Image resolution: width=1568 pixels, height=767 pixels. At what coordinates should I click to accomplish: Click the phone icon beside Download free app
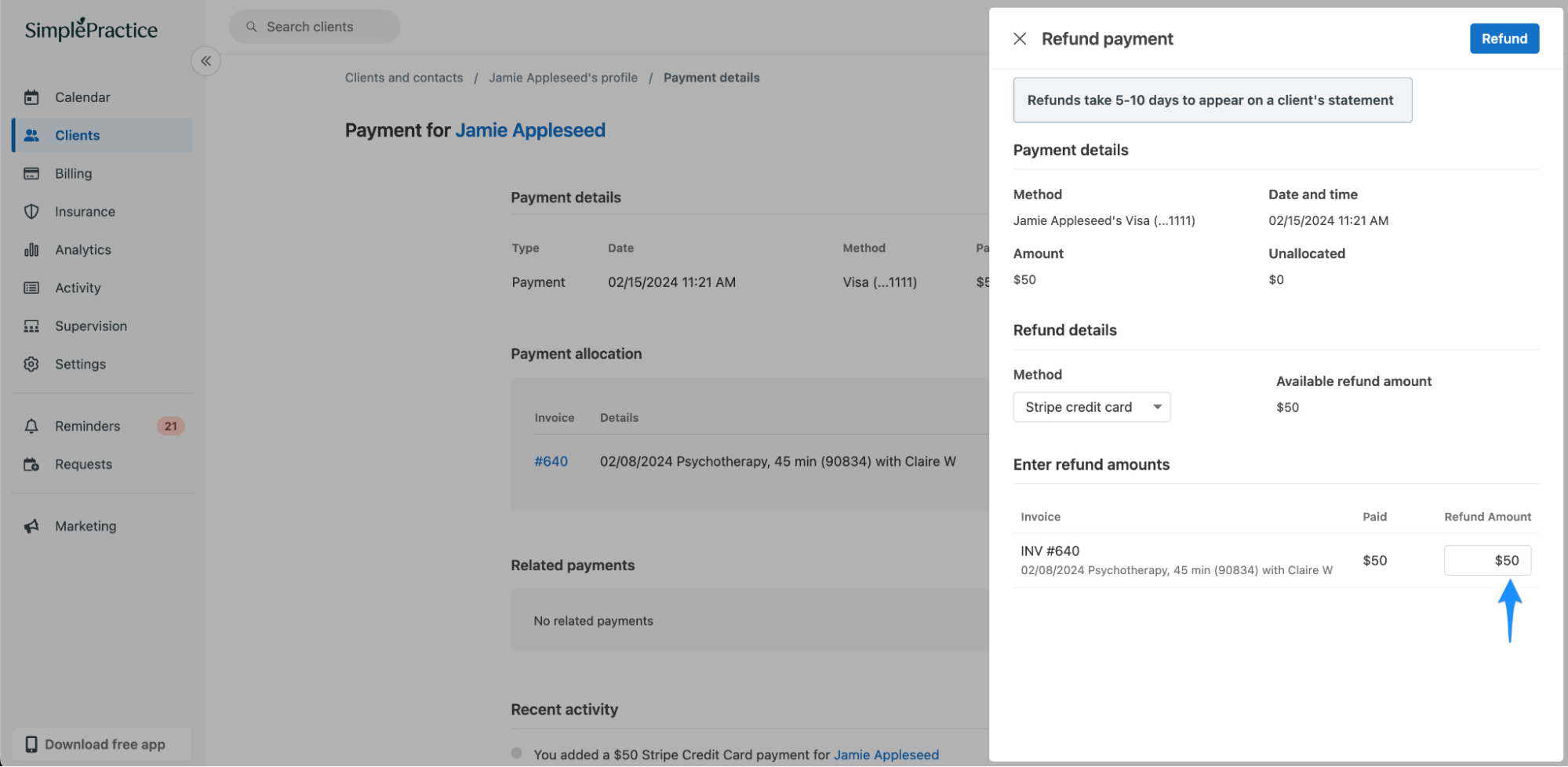[31, 744]
